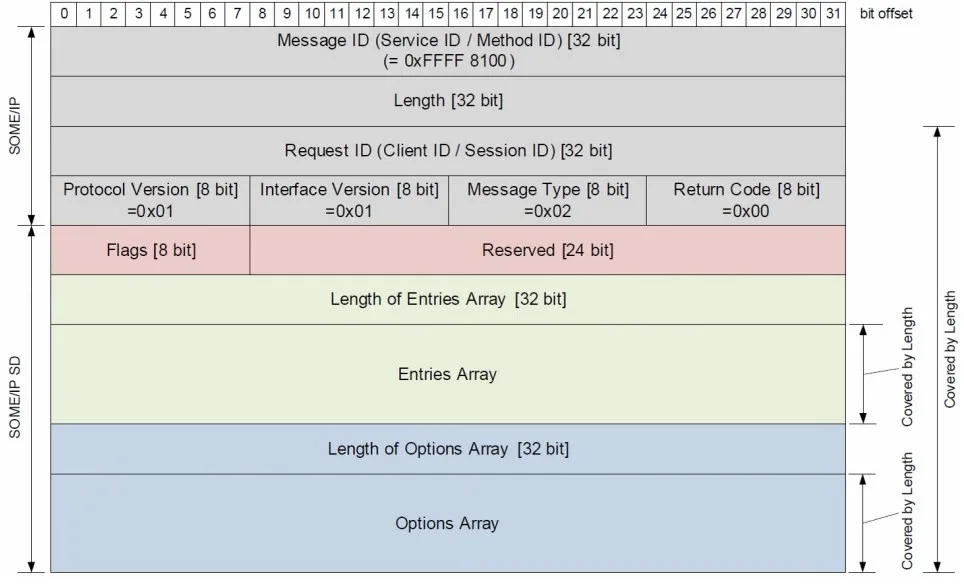This screenshot has height=584, width=964.
Task: Click the green Entries Array block
Action: coord(447,374)
